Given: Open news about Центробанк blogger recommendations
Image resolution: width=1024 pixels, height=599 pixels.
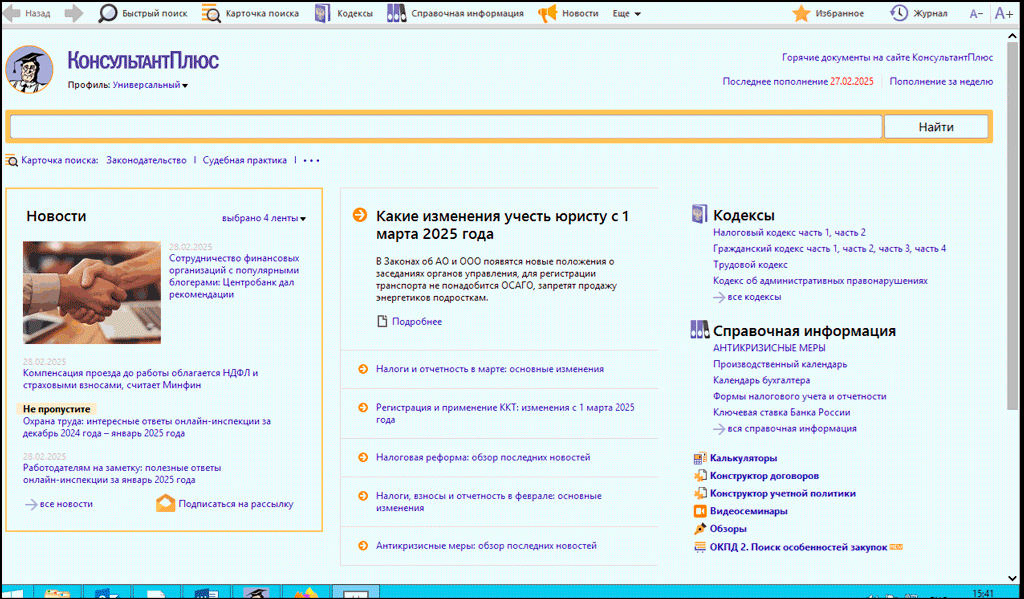Looking at the screenshot, I should coord(234,276).
